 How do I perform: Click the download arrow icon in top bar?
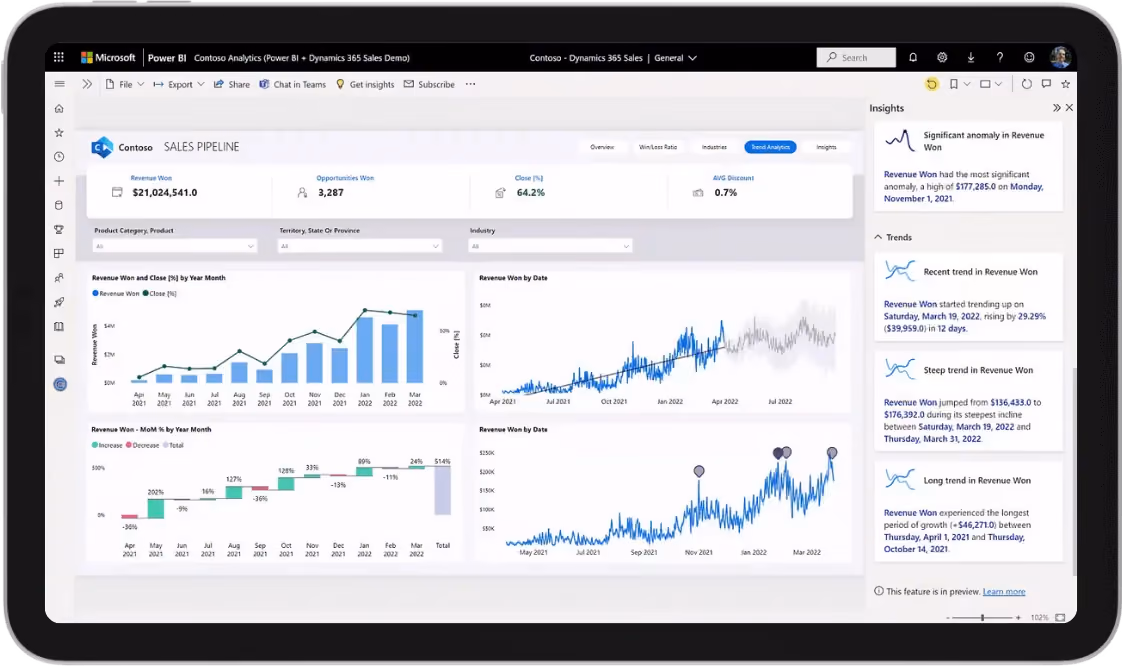click(x=971, y=57)
